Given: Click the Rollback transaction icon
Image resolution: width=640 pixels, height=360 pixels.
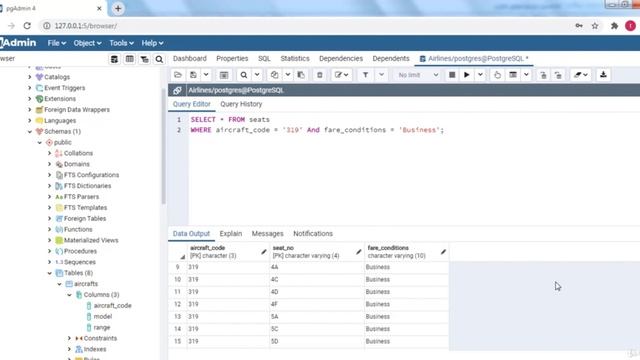Looking at the screenshot, I should (558, 75).
